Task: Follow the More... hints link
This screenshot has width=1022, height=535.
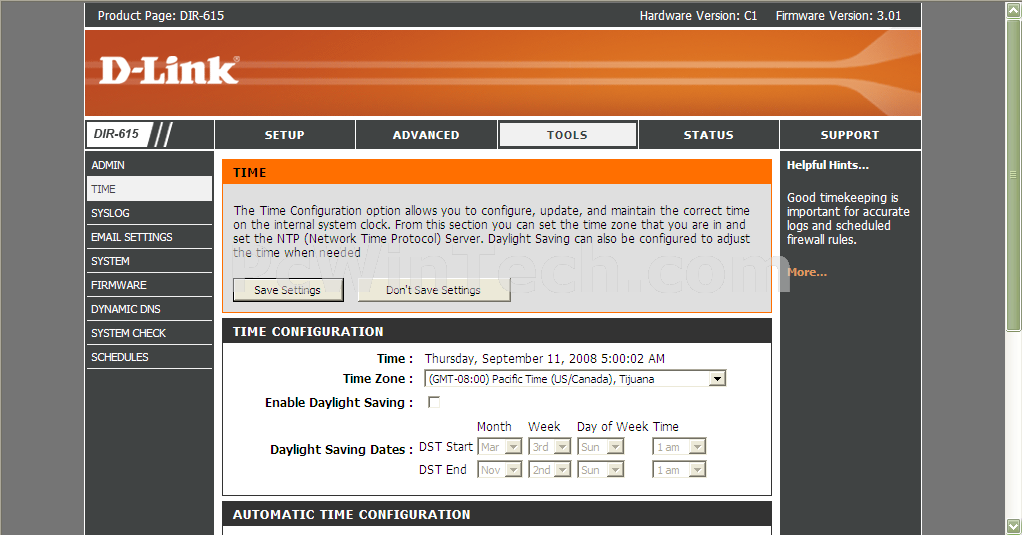Action: coord(807,272)
